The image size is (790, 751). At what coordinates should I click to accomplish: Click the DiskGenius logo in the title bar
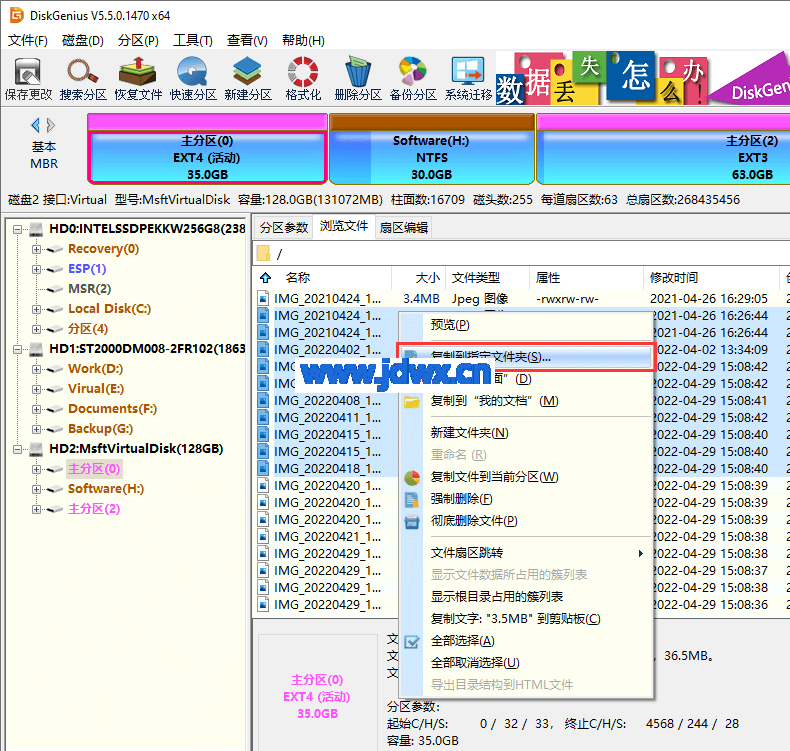pyautogui.click(x=17, y=15)
